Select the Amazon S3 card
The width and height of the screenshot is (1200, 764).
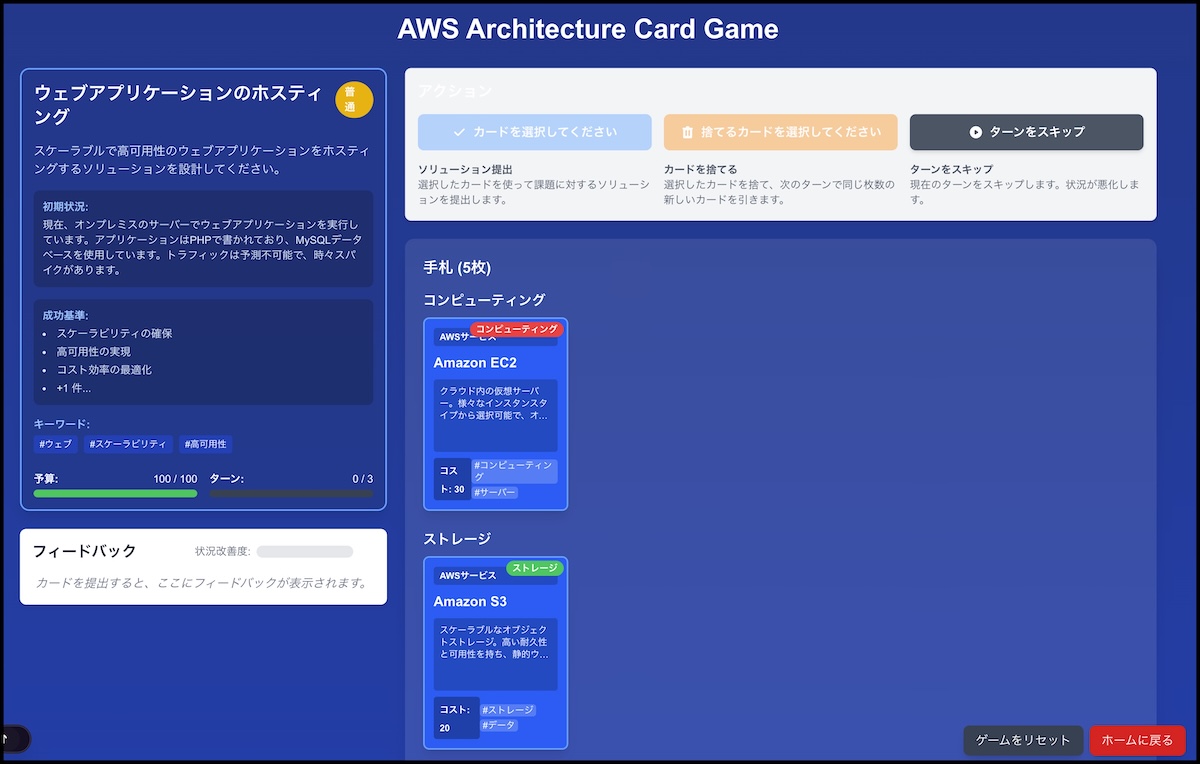point(496,653)
